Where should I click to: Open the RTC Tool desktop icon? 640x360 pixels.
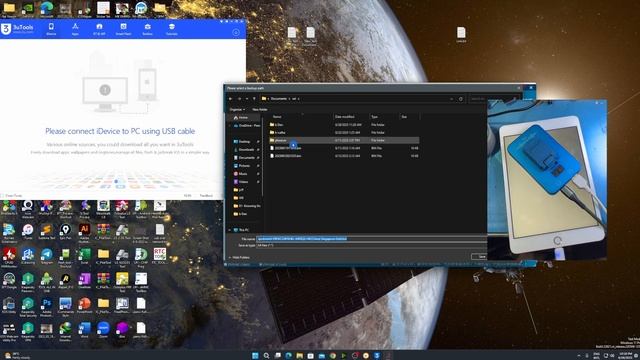pyautogui.click(x=160, y=256)
